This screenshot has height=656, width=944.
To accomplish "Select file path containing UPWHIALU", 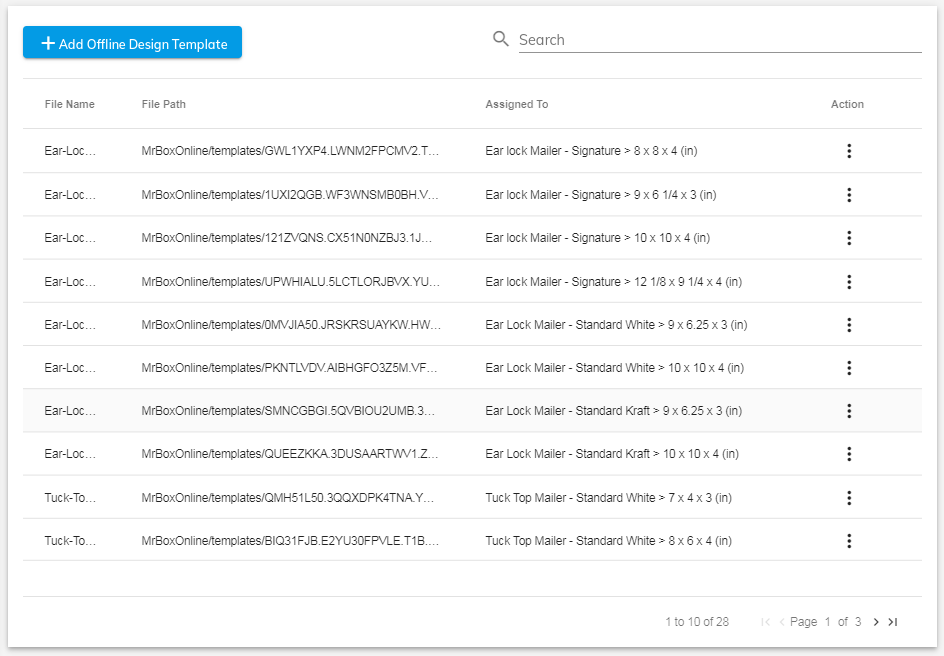I will point(291,282).
